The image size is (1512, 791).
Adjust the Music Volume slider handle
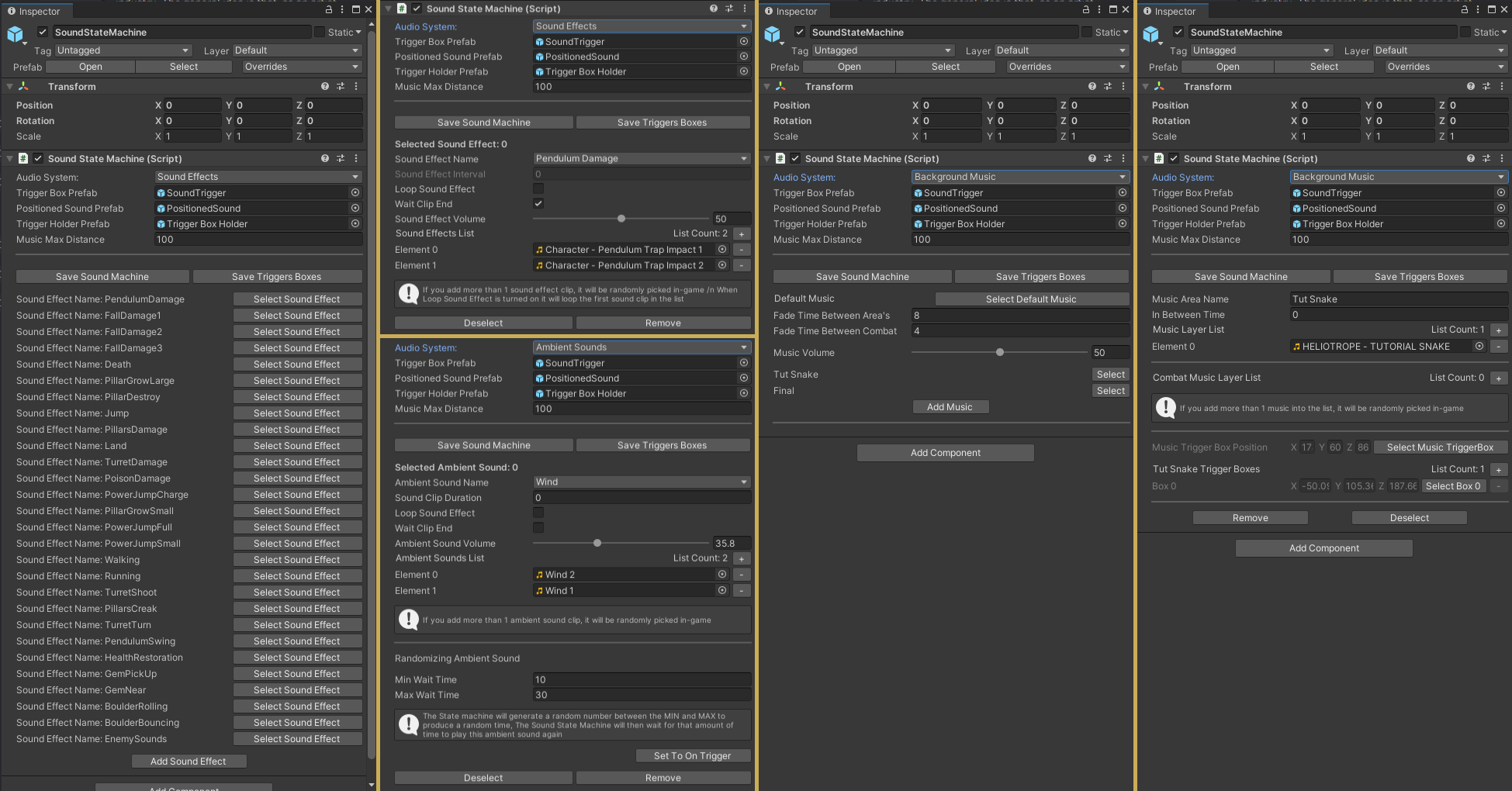coord(1000,352)
